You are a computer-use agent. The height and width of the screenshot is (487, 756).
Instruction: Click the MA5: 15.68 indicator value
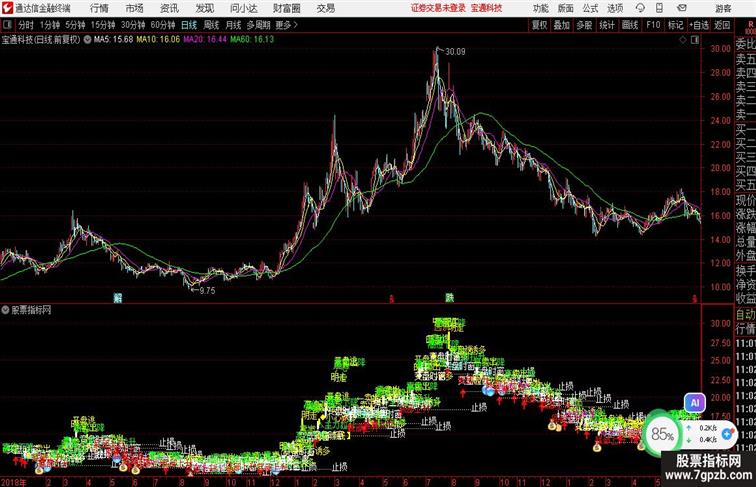113,40
